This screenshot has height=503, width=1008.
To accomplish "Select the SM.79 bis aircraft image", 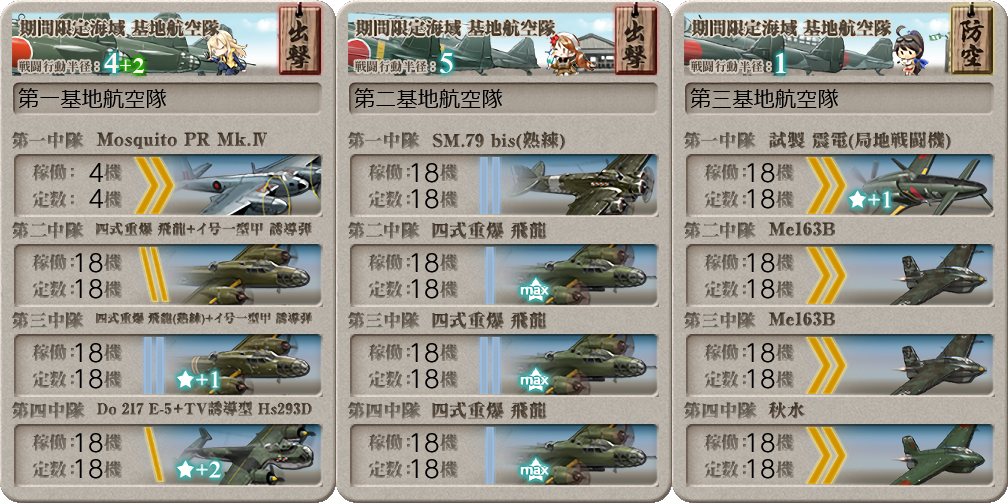I will pos(580,185).
